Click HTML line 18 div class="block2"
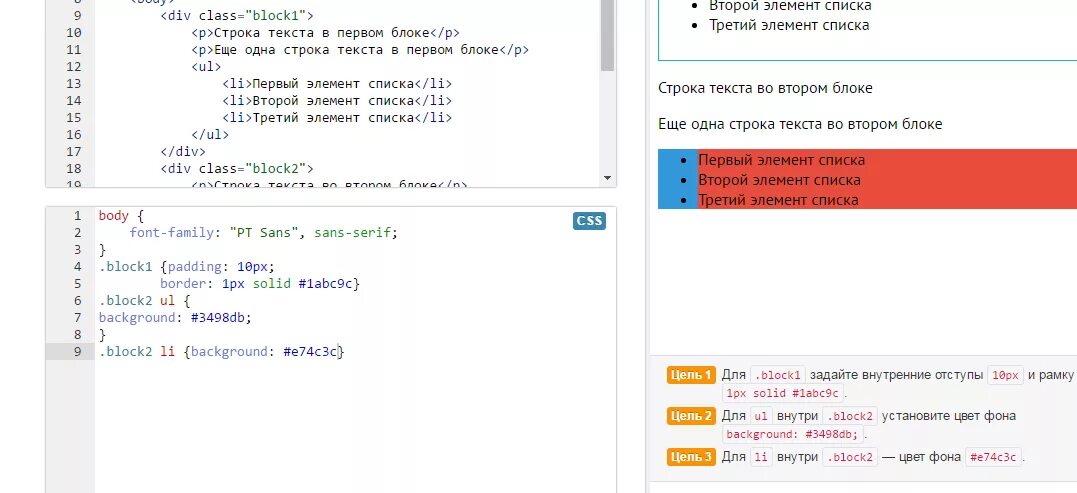 click(237, 168)
